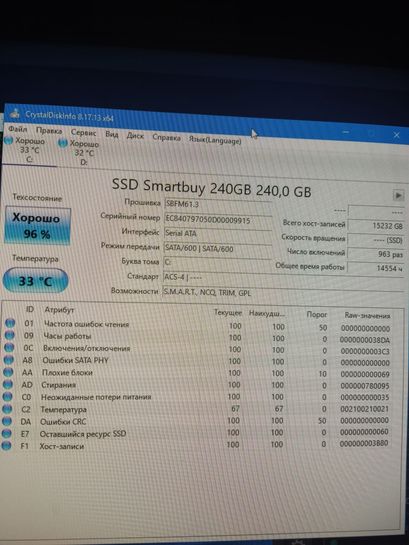Viewport: 409px width, 545px height.
Task: Click rotation speed value ---- (SSD)
Action: (376, 240)
